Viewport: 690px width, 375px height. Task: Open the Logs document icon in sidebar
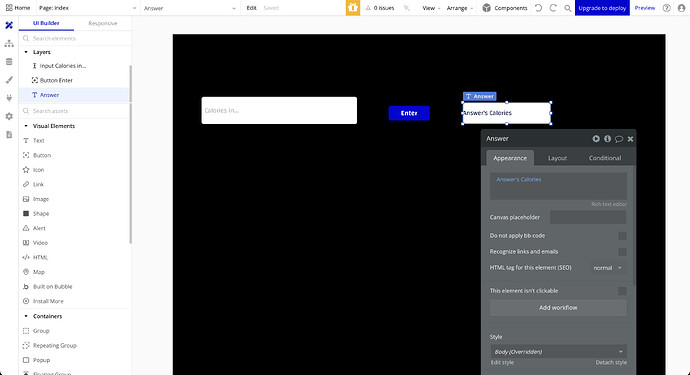click(x=9, y=135)
